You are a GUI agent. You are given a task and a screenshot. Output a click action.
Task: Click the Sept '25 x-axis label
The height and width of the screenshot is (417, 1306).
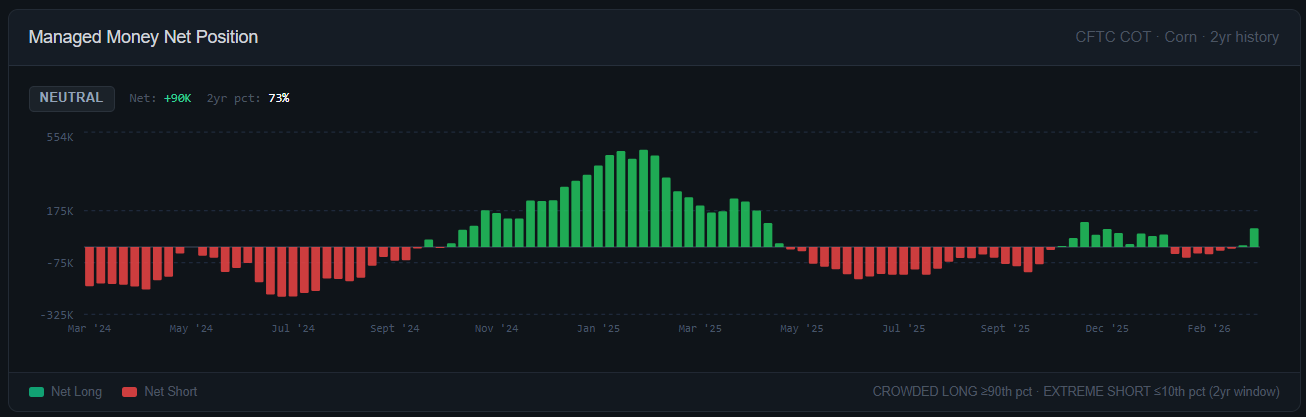1005,328
